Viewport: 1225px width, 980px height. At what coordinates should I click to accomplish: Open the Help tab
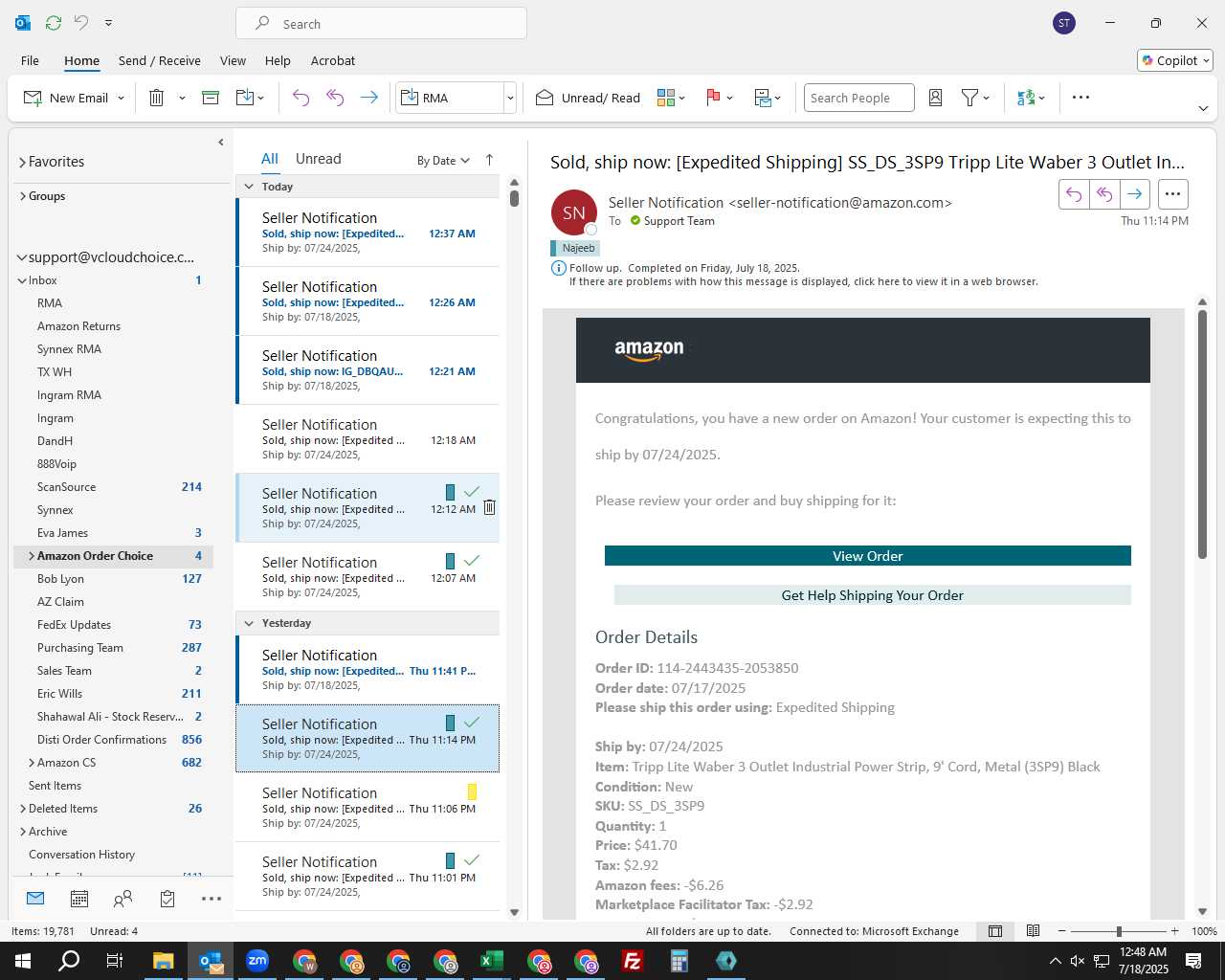[278, 60]
